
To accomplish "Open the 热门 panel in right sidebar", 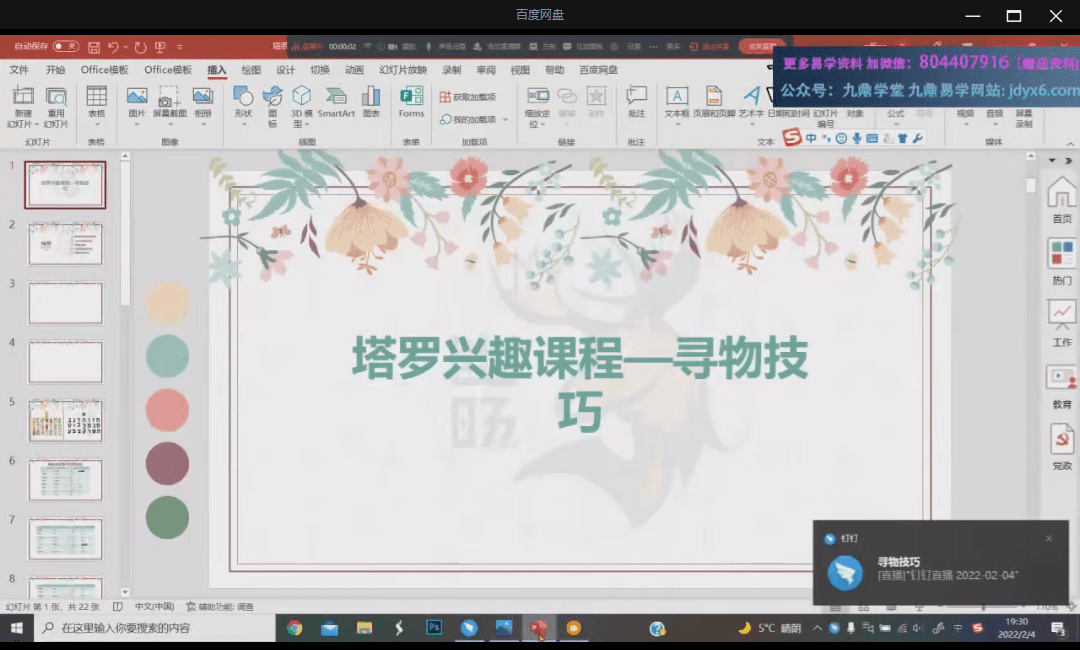I will click(x=1061, y=260).
